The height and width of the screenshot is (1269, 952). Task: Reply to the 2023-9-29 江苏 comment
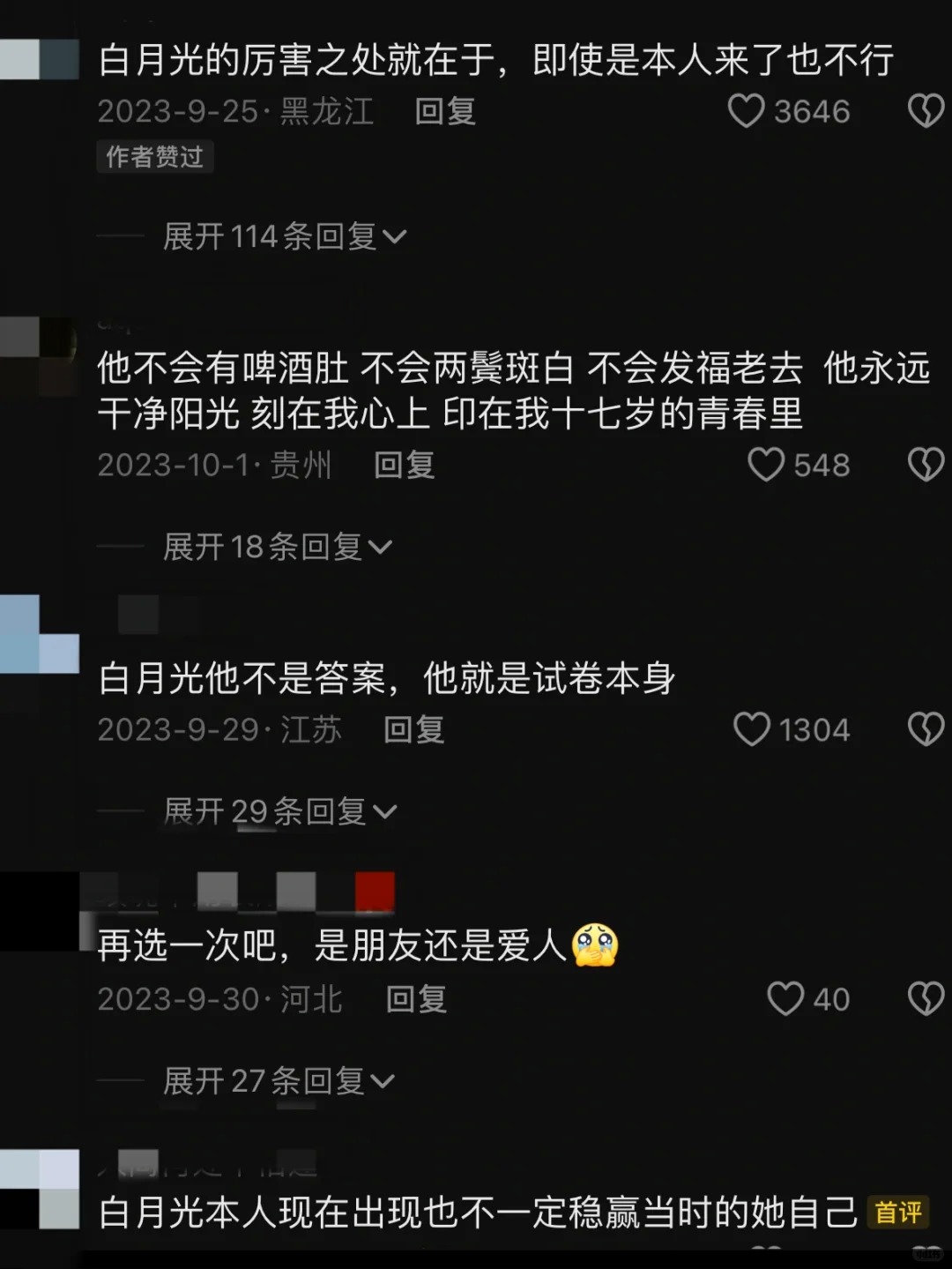point(414,729)
